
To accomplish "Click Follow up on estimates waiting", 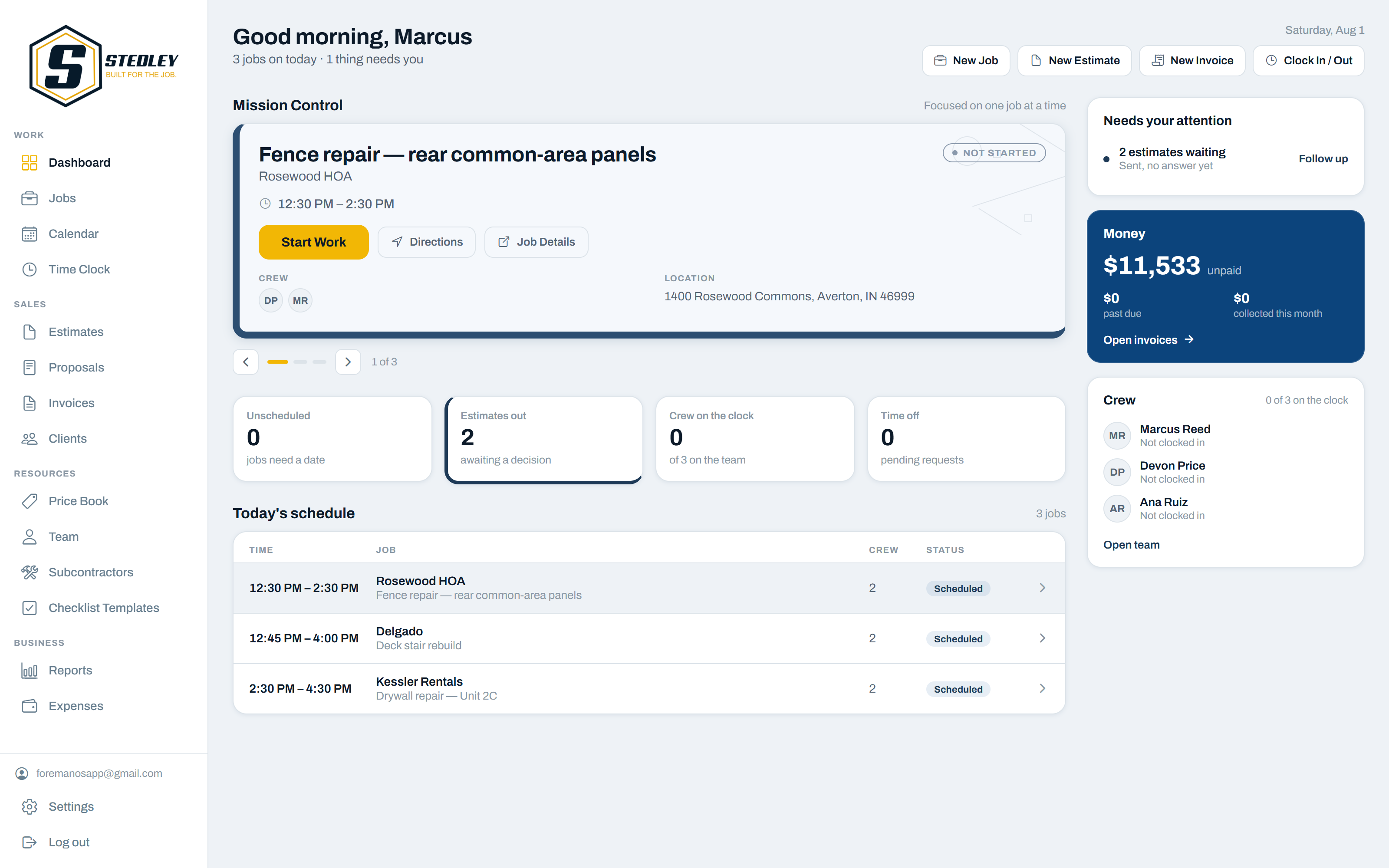I will tap(1323, 158).
